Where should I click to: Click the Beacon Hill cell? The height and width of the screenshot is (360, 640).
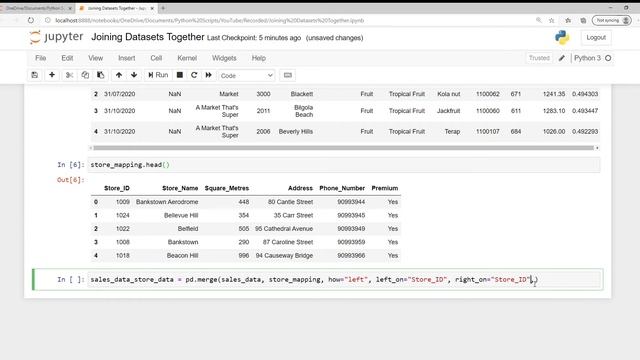(182, 256)
